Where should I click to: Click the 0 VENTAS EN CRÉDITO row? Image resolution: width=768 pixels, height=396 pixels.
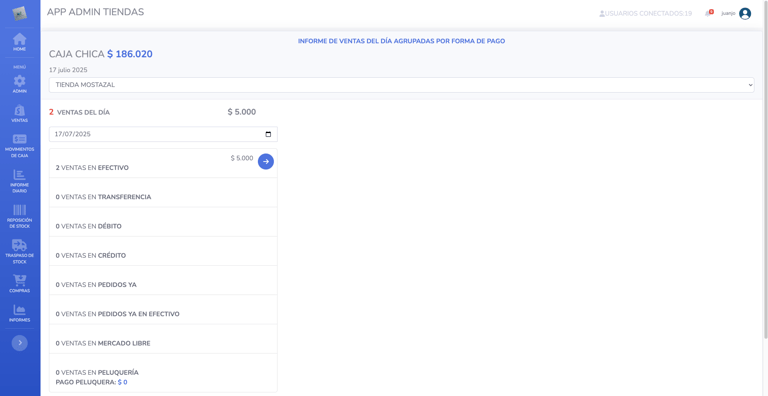pyautogui.click(x=163, y=251)
